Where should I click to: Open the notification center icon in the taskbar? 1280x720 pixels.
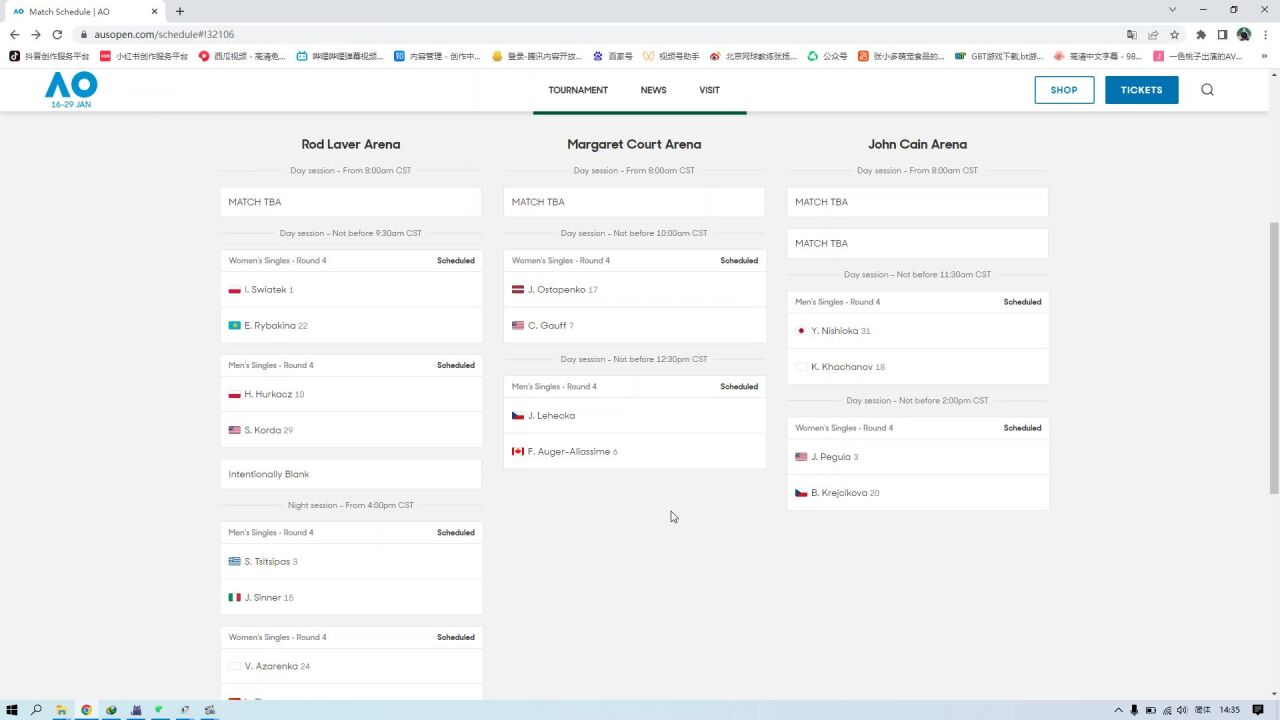click(x=1258, y=710)
